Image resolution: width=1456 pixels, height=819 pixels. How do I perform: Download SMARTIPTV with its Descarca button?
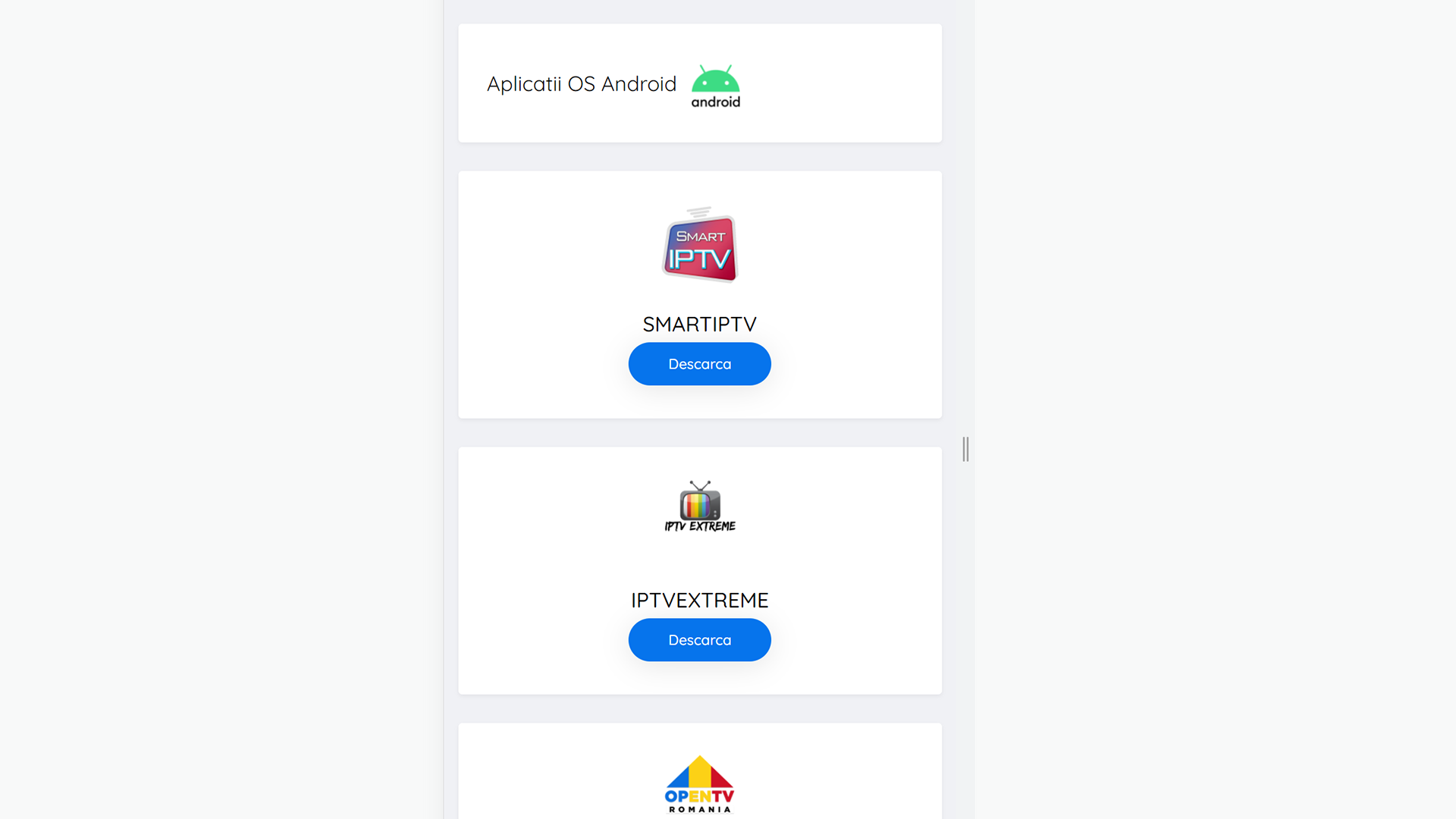pos(699,364)
